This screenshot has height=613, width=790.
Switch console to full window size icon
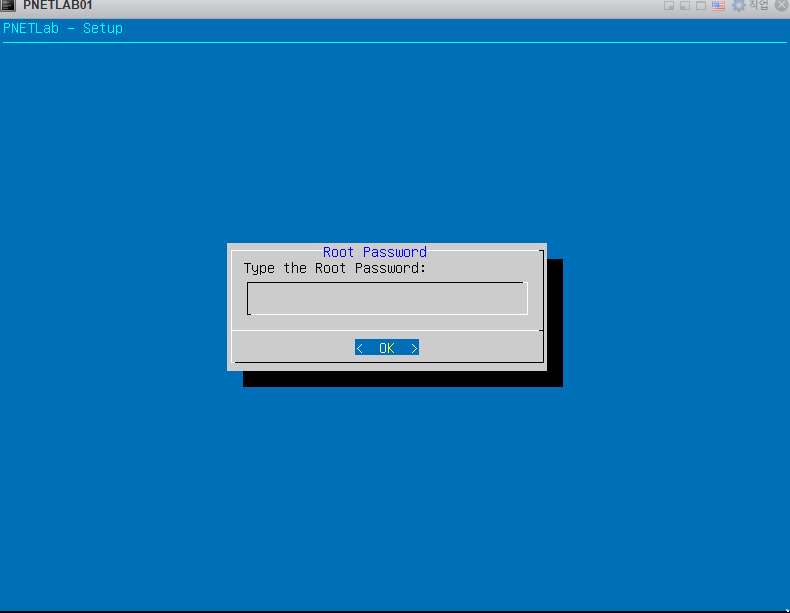coord(700,6)
